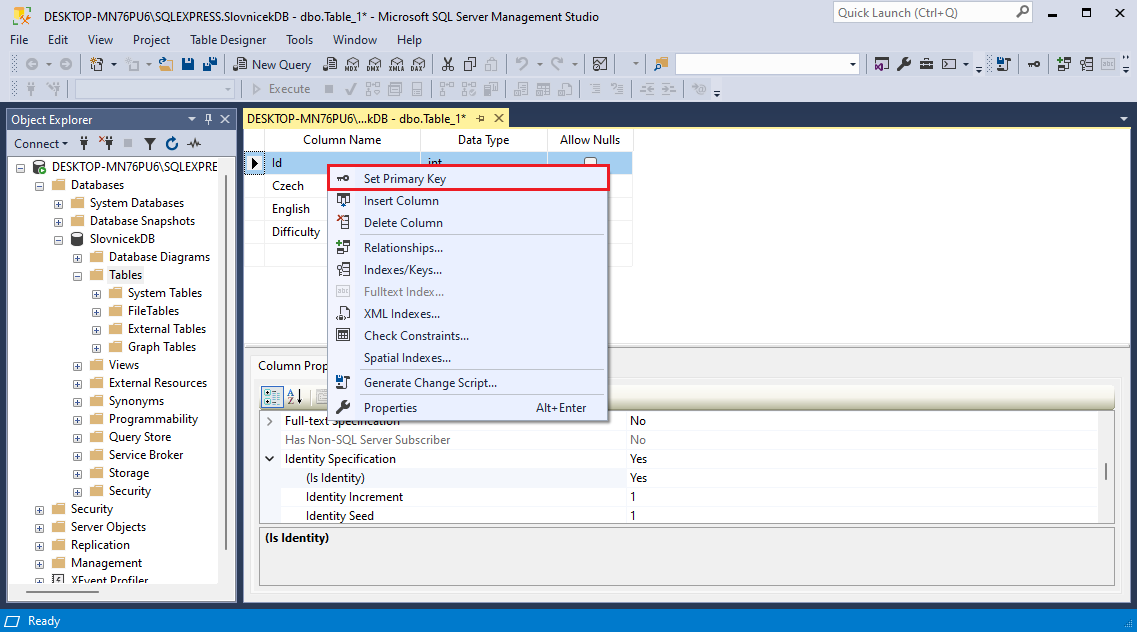Viewport: 1137px width, 632px height.
Task: Open the Table Designer menu
Action: point(228,40)
